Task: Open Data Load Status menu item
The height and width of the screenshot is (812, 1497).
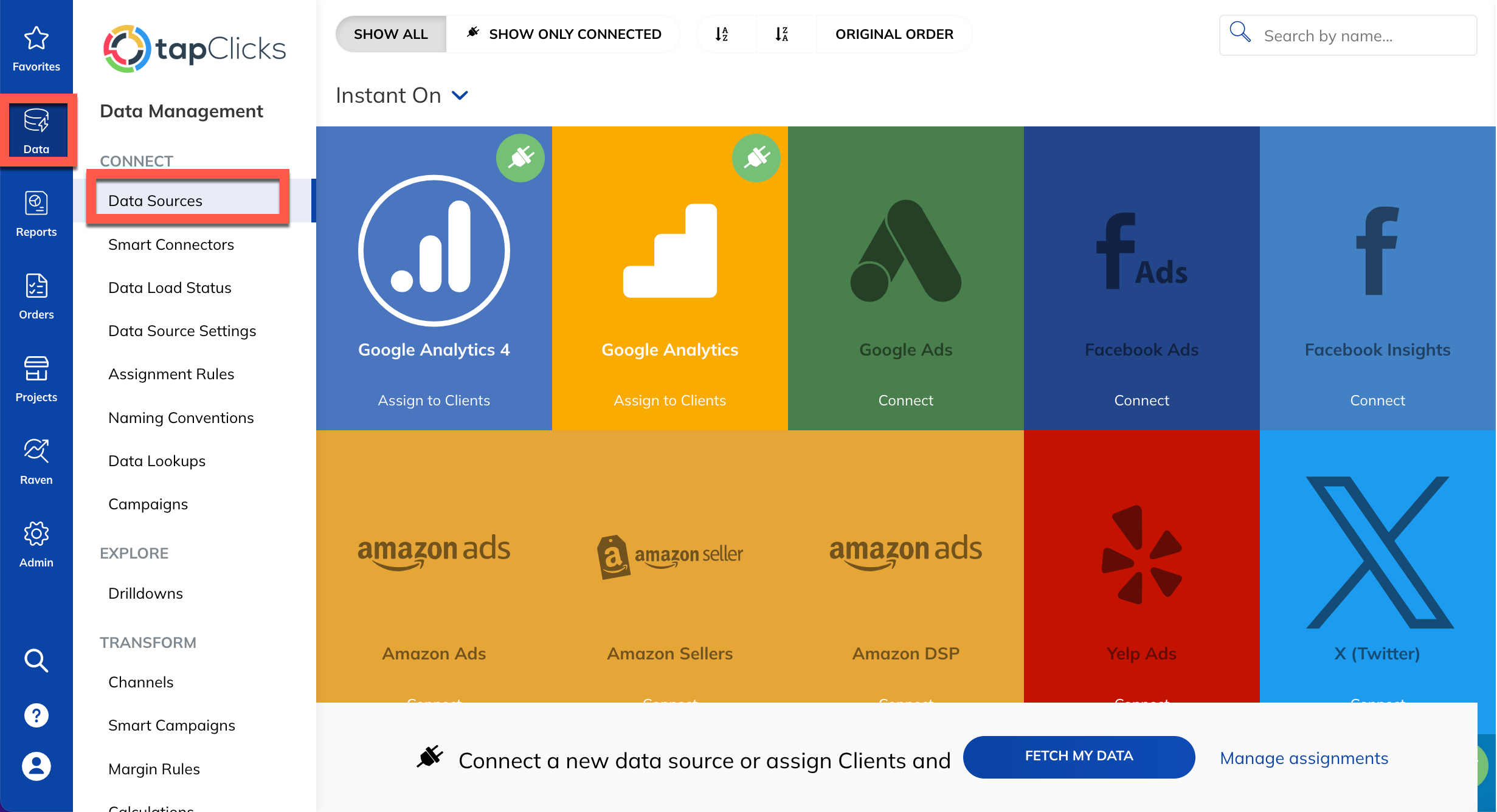Action: [170, 287]
